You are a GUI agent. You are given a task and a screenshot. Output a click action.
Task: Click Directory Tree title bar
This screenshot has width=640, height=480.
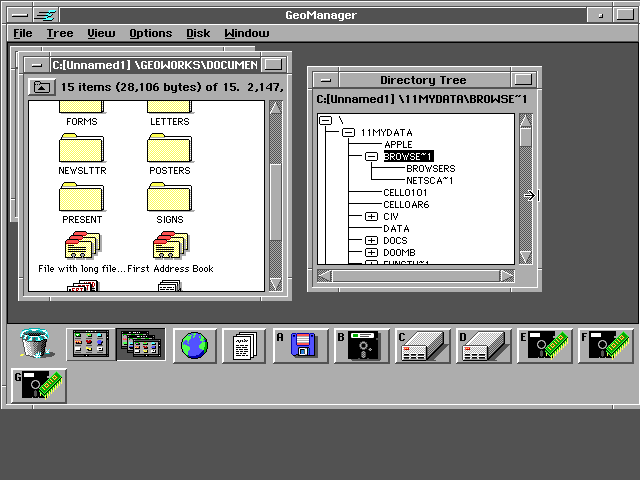click(424, 80)
